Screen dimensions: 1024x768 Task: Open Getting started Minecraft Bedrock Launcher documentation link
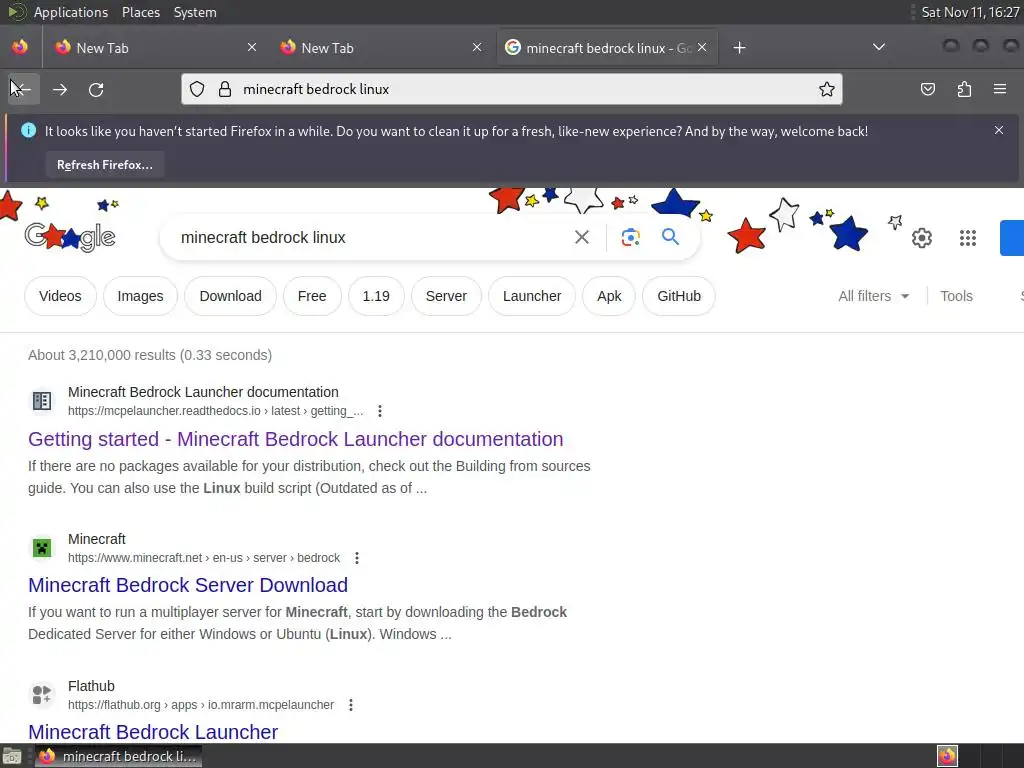click(x=295, y=439)
